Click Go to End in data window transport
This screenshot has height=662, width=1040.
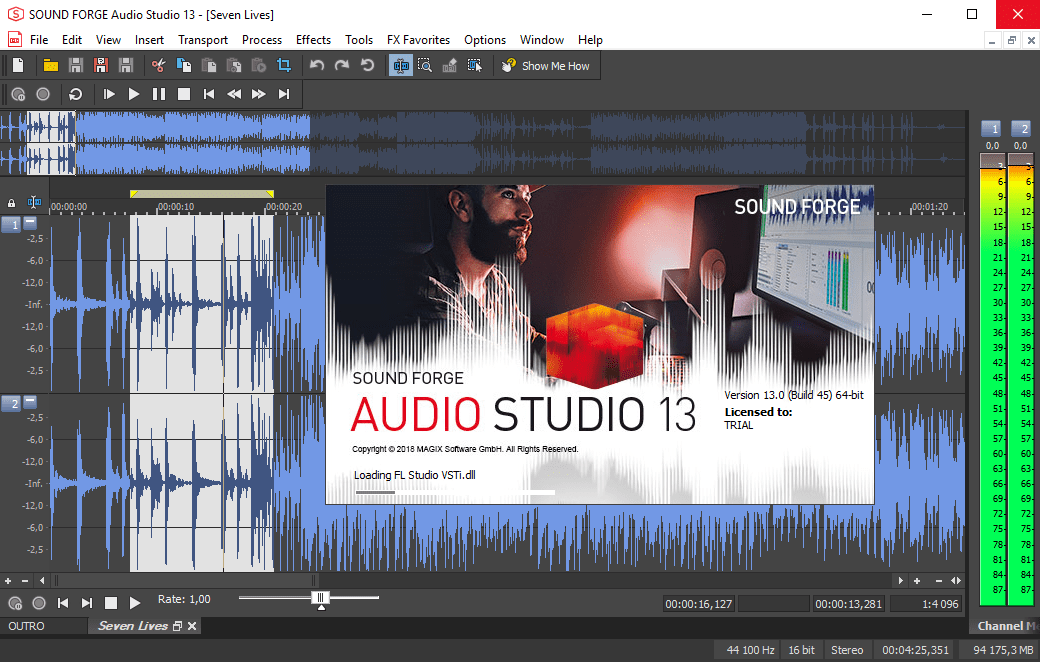tap(87, 603)
